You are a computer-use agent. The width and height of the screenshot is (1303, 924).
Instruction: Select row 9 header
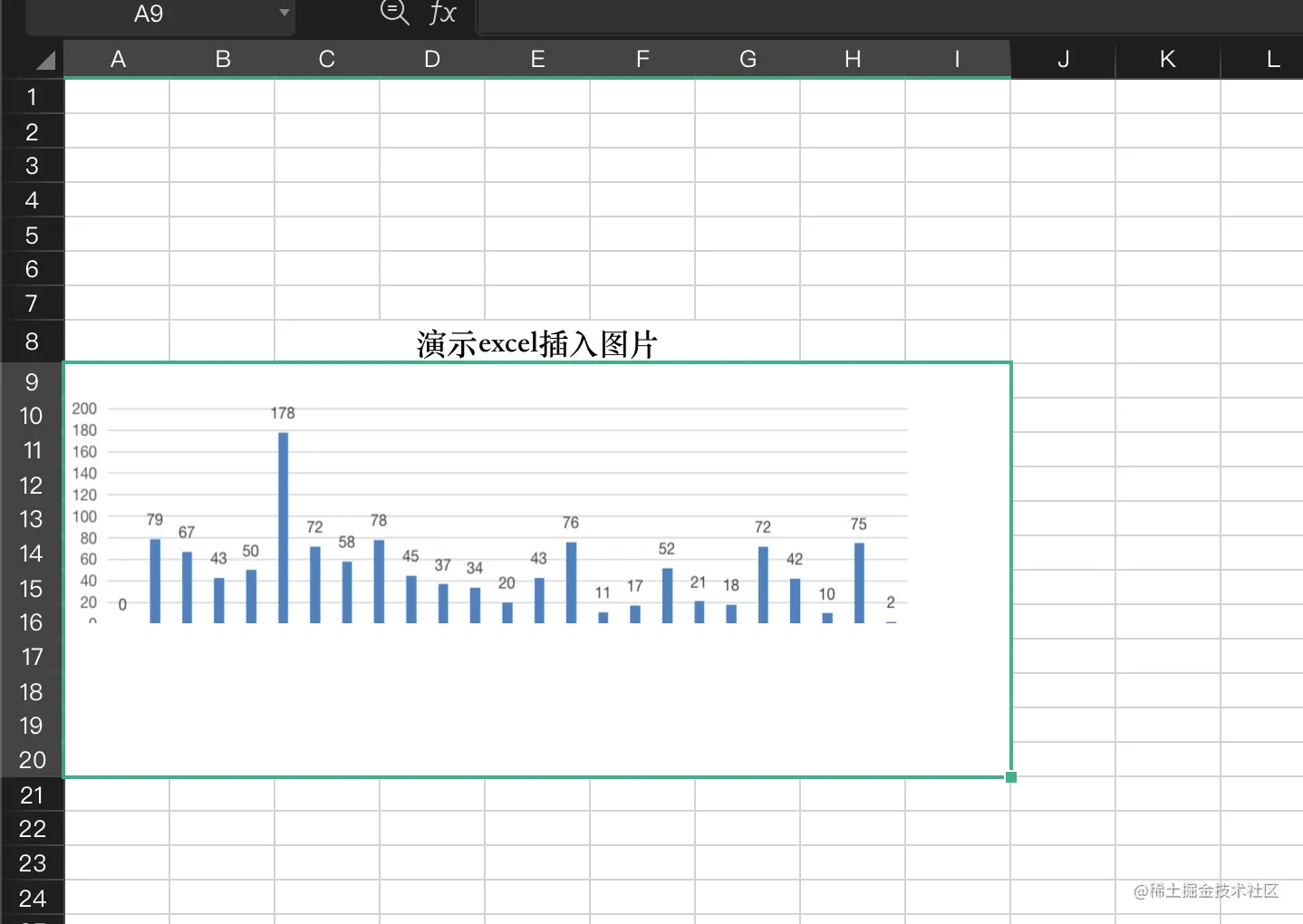click(32, 381)
